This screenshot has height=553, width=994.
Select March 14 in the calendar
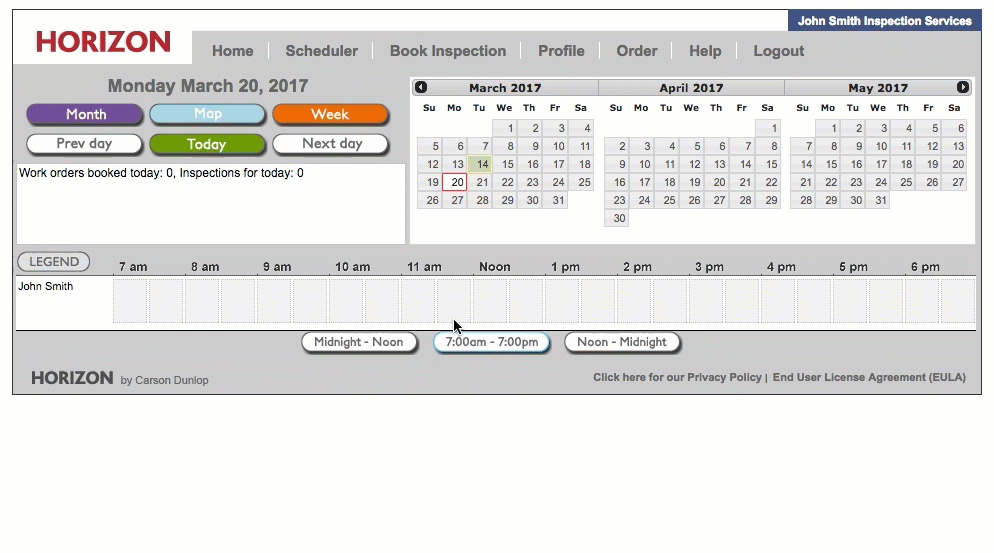[x=482, y=164]
